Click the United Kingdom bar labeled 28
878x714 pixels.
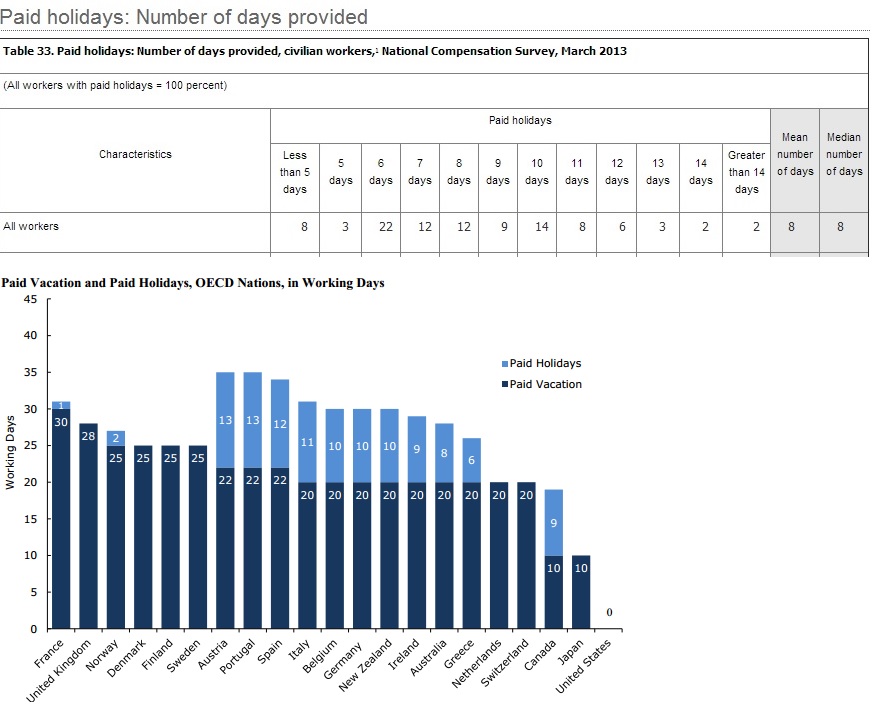(88, 530)
